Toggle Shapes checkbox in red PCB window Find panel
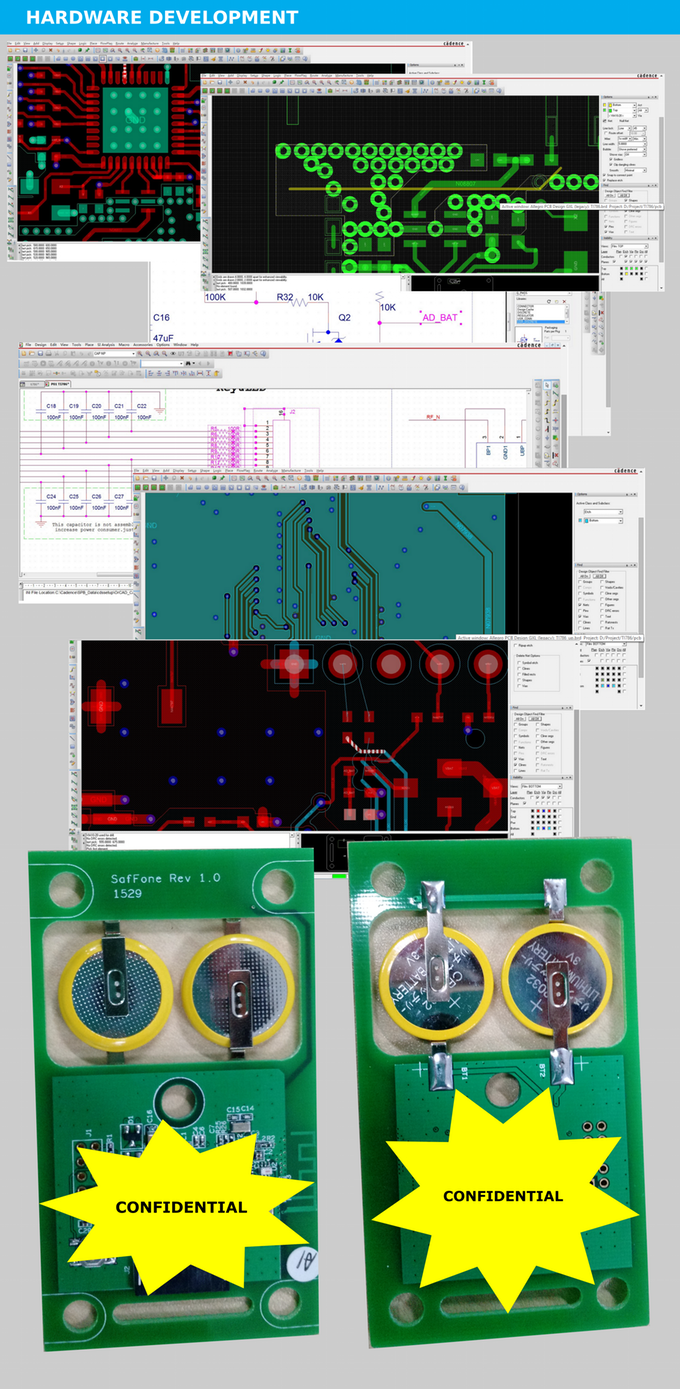 click(538, 724)
